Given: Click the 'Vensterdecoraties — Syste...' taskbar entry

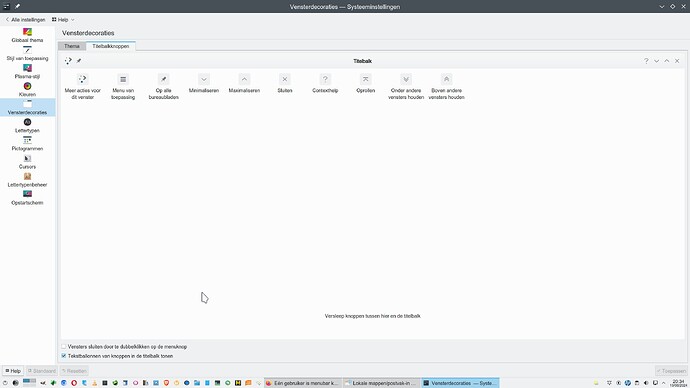Looking at the screenshot, I should tap(460, 383).
